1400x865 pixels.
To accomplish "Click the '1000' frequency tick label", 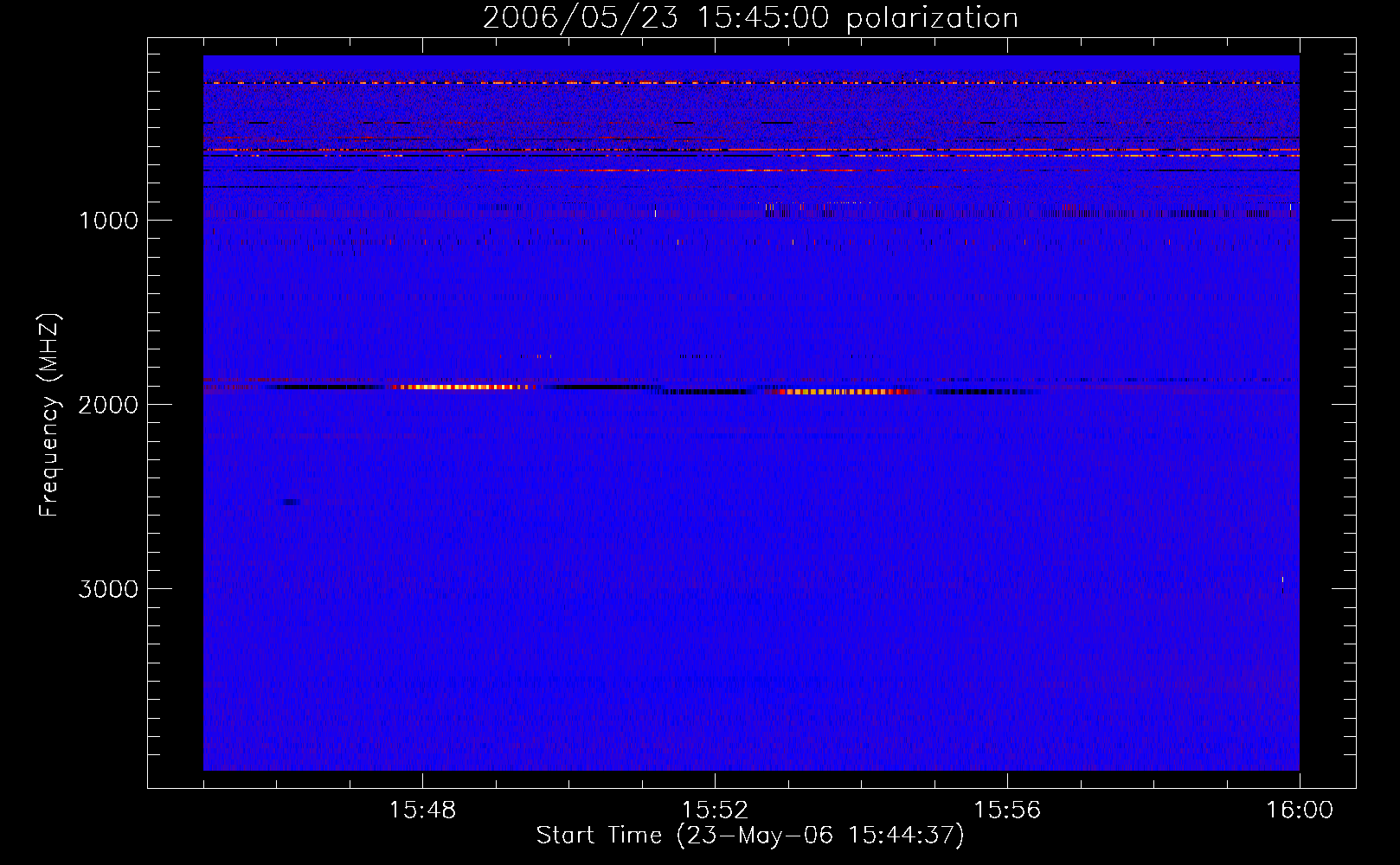I will (108, 221).
